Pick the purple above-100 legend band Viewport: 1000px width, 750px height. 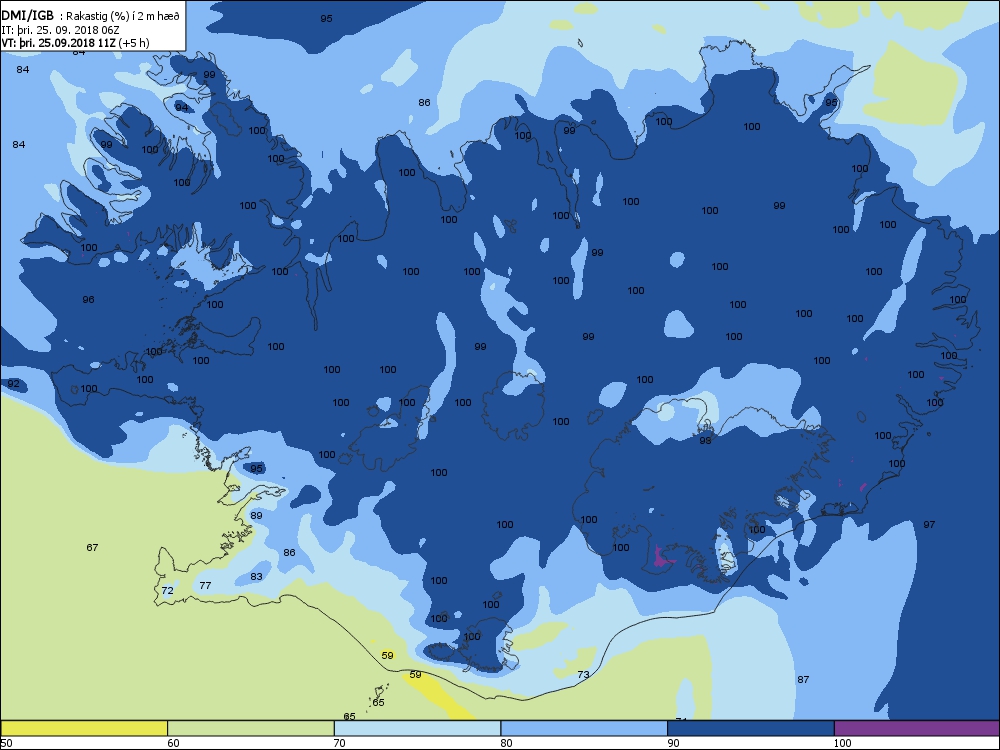coord(916,728)
